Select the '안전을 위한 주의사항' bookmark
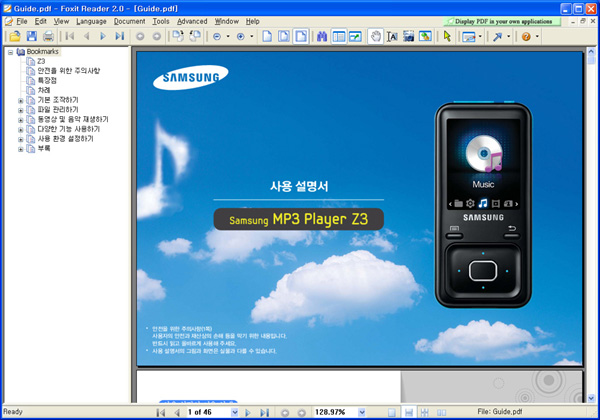The height and width of the screenshot is (420, 600). coord(68,71)
